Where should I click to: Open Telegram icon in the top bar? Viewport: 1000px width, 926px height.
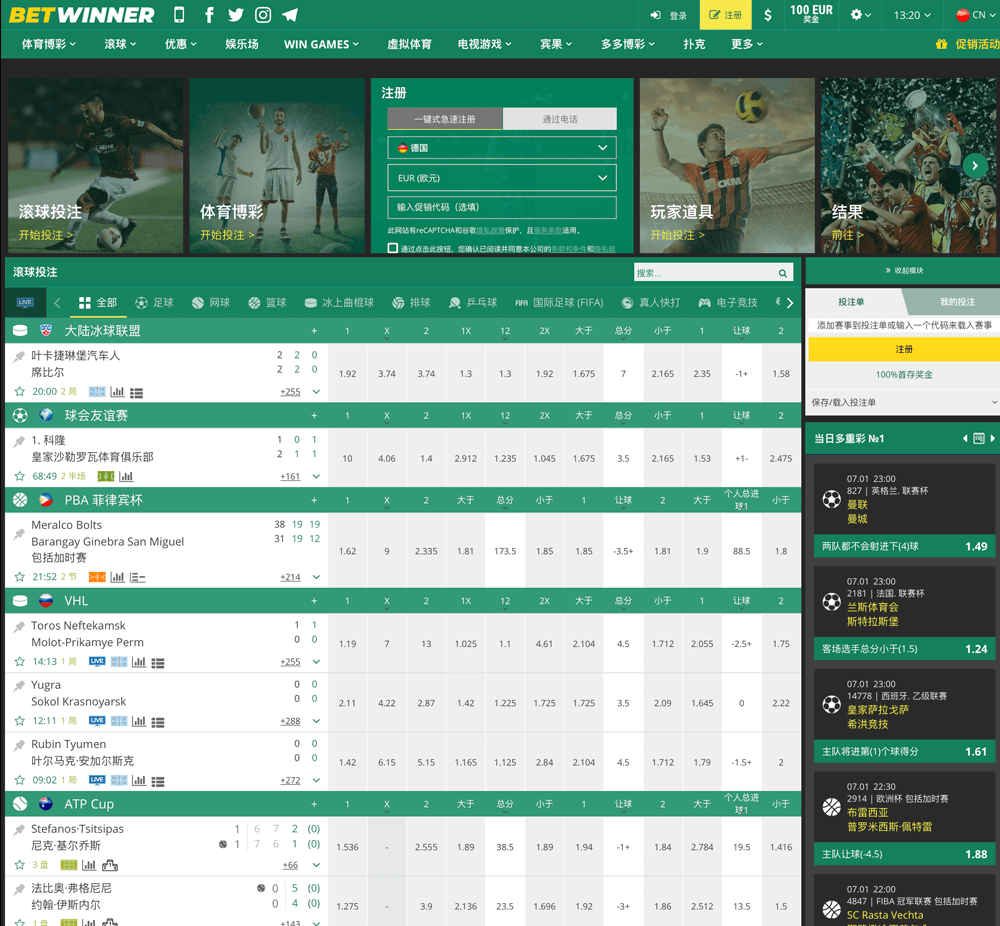point(289,15)
